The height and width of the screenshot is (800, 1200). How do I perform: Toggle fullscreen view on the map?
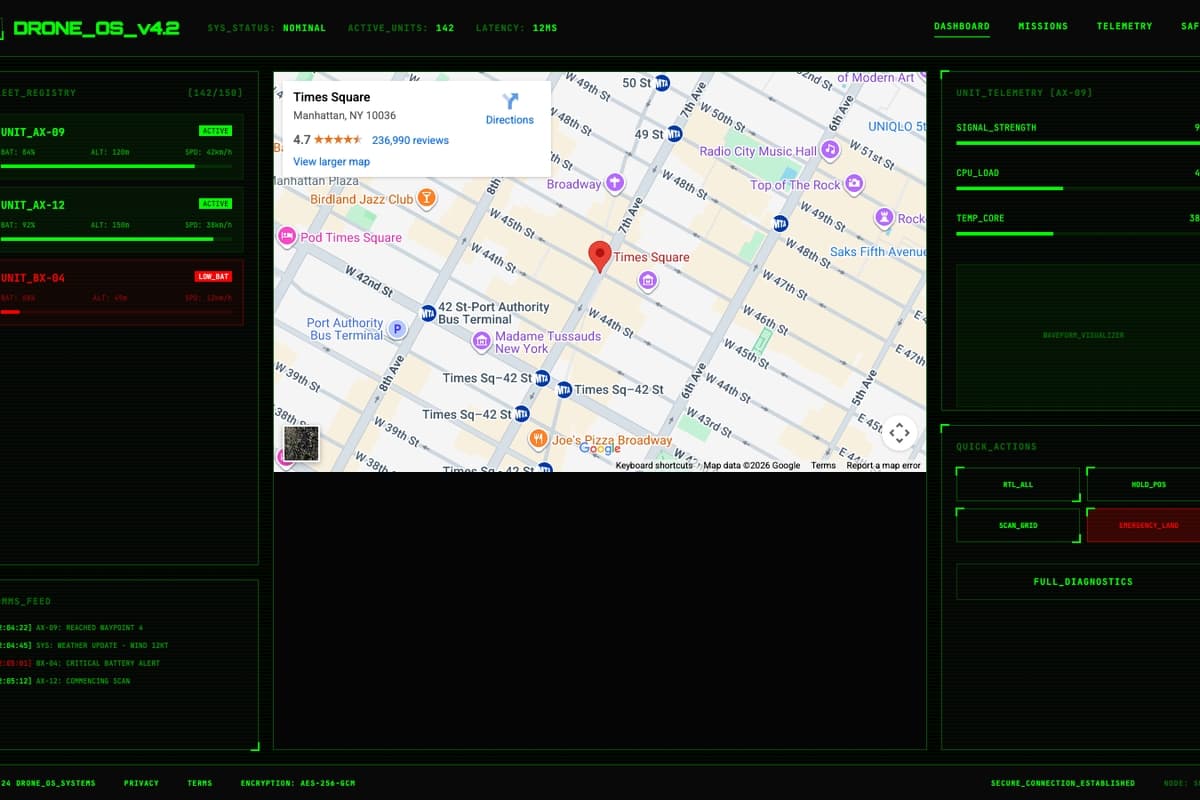[x=898, y=433]
